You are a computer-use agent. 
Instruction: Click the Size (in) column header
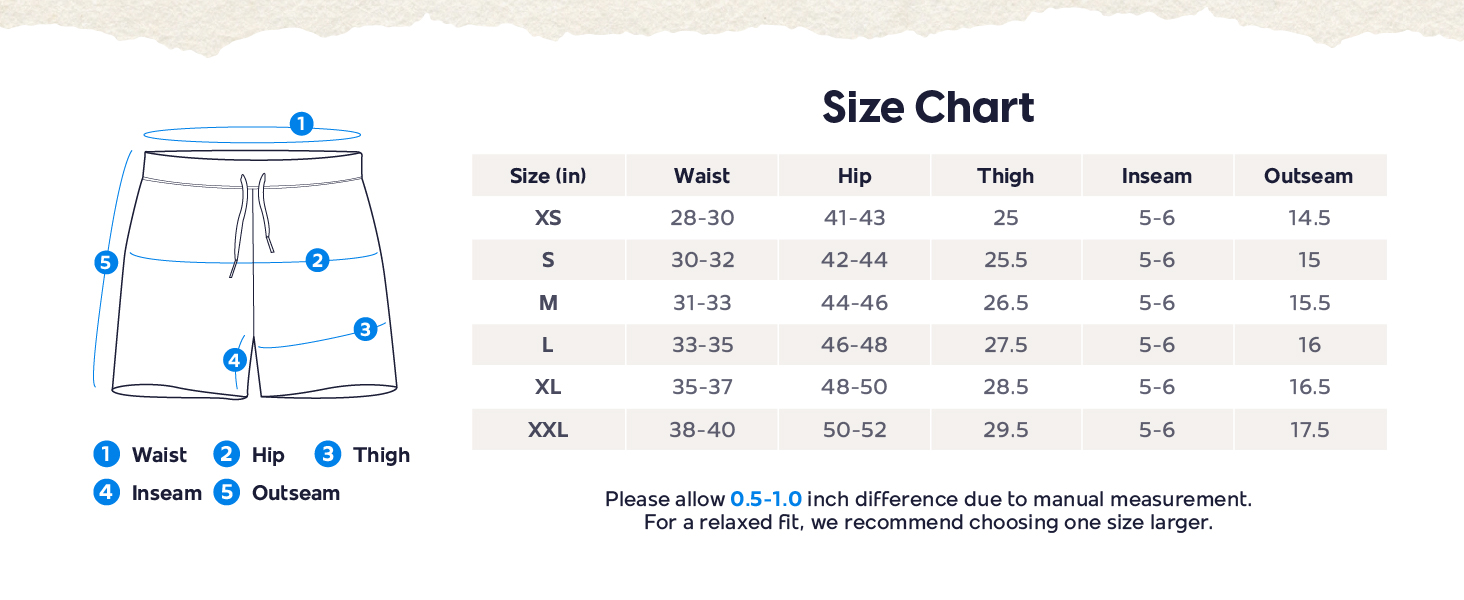(548, 176)
